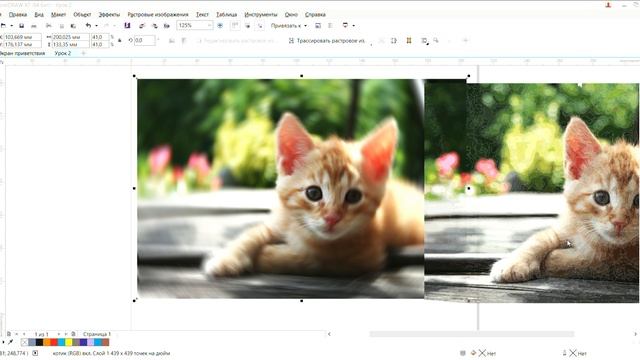Click the Import icon in toolbar
Viewport: 640px width, 360px height.
click(142, 26)
